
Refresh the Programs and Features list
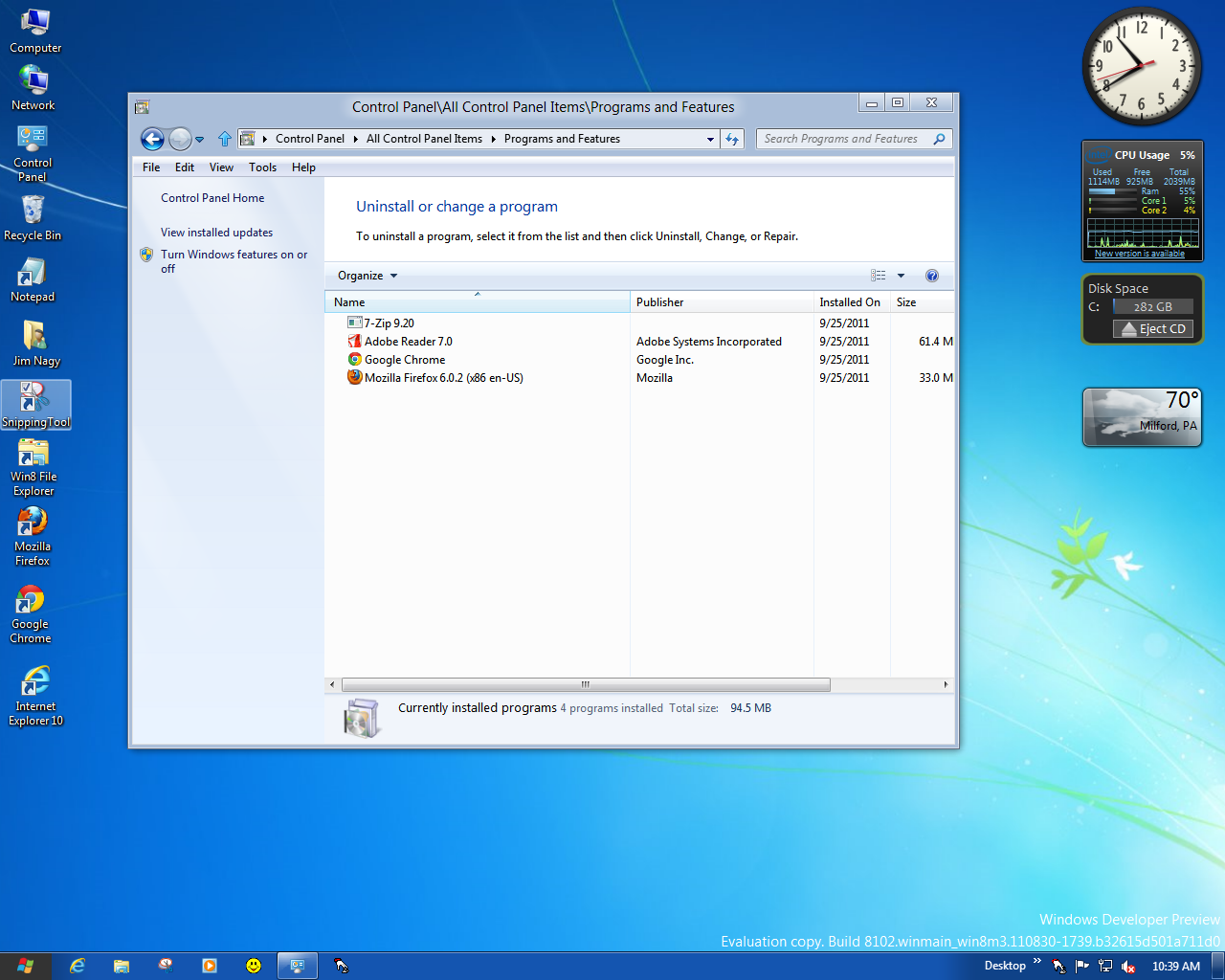pyautogui.click(x=732, y=139)
